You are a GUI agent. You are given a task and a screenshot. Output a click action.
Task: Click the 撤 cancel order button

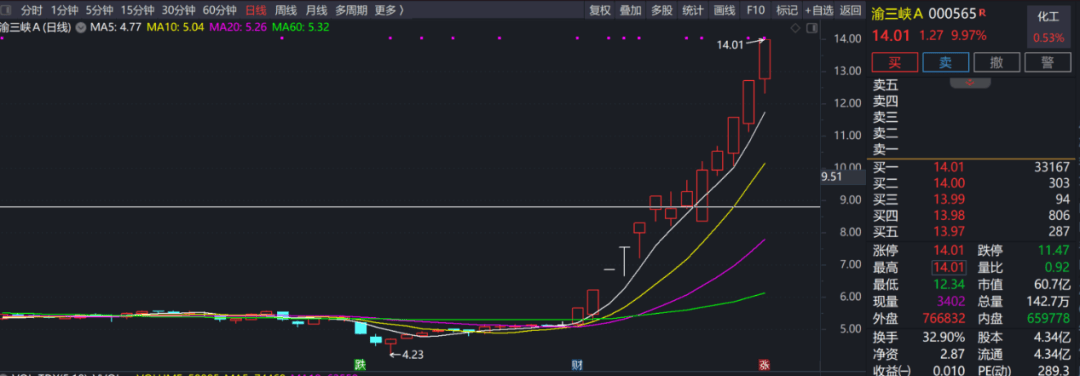click(997, 62)
